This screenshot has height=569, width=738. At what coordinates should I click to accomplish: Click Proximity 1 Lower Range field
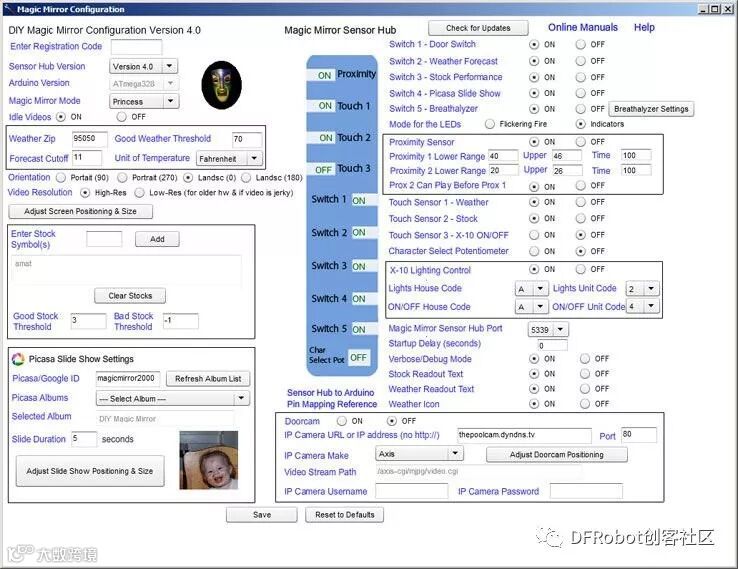point(503,156)
